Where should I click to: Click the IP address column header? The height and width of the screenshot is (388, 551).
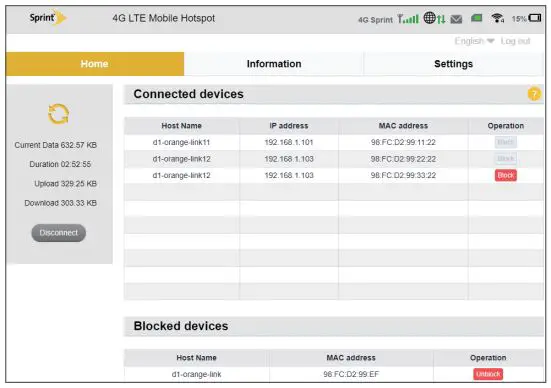point(289,126)
